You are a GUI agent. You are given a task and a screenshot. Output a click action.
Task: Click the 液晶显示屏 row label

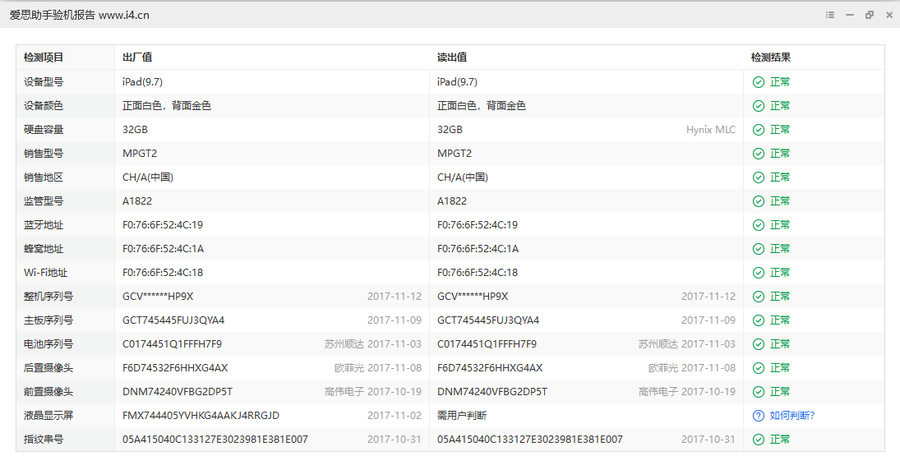(x=48, y=415)
